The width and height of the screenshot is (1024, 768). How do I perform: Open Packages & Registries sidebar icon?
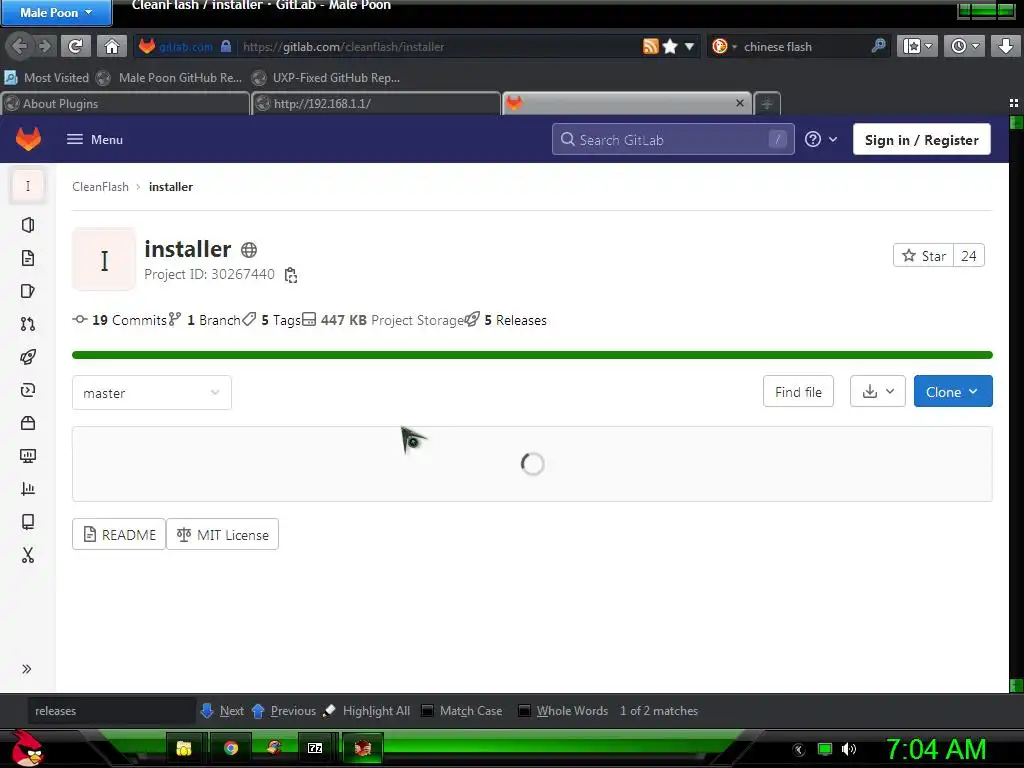tap(27, 423)
